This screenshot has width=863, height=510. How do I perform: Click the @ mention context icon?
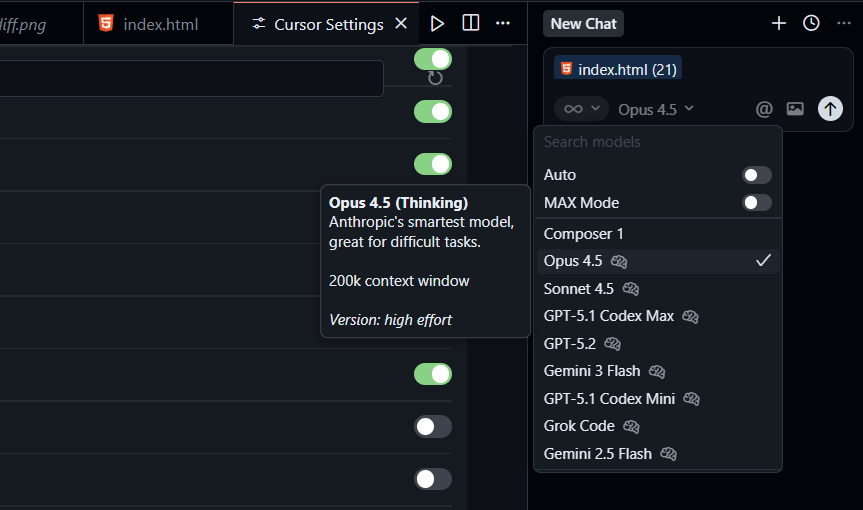pos(764,109)
